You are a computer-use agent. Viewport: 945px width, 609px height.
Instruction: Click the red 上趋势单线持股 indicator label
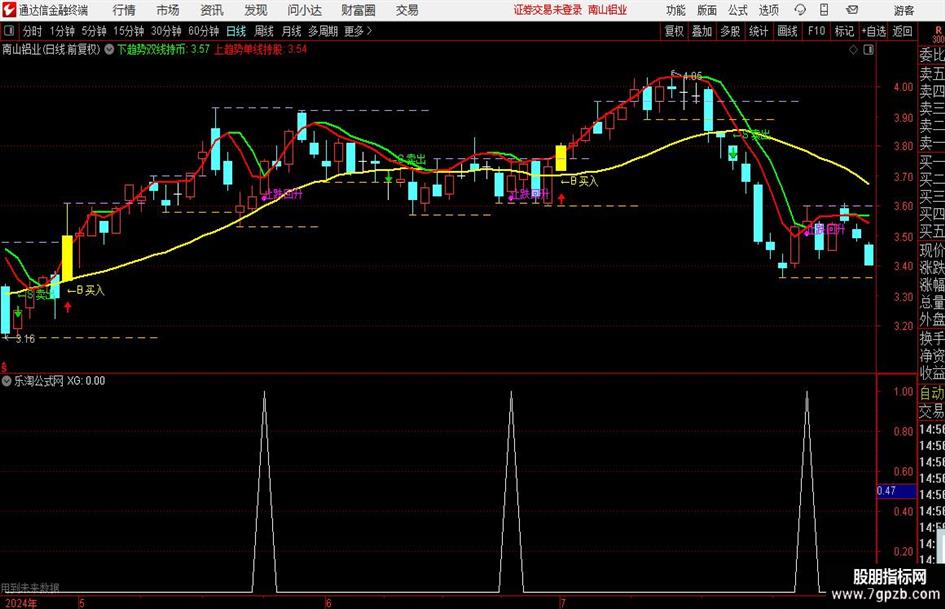pos(260,49)
